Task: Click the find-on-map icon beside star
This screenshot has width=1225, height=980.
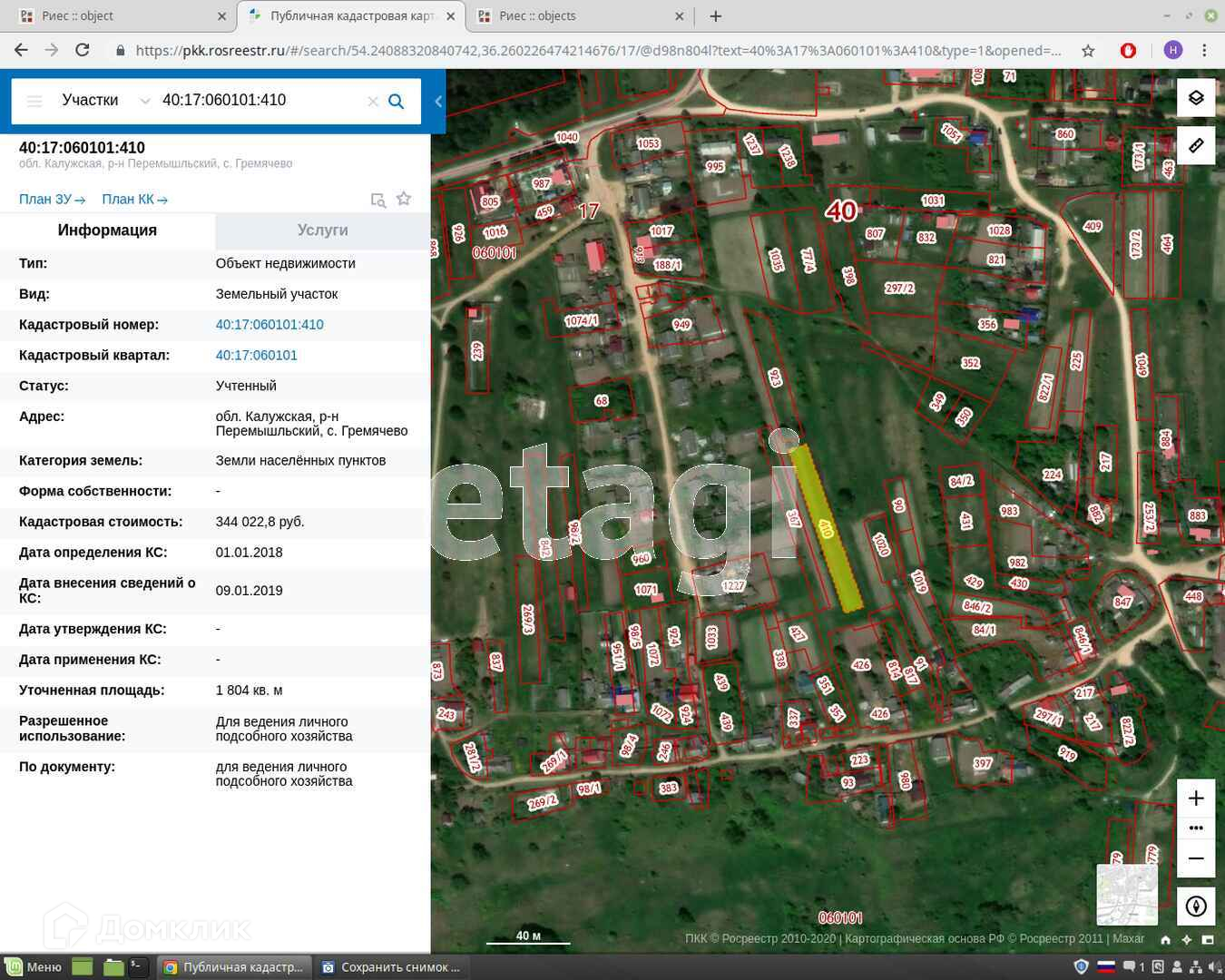Action: click(378, 200)
